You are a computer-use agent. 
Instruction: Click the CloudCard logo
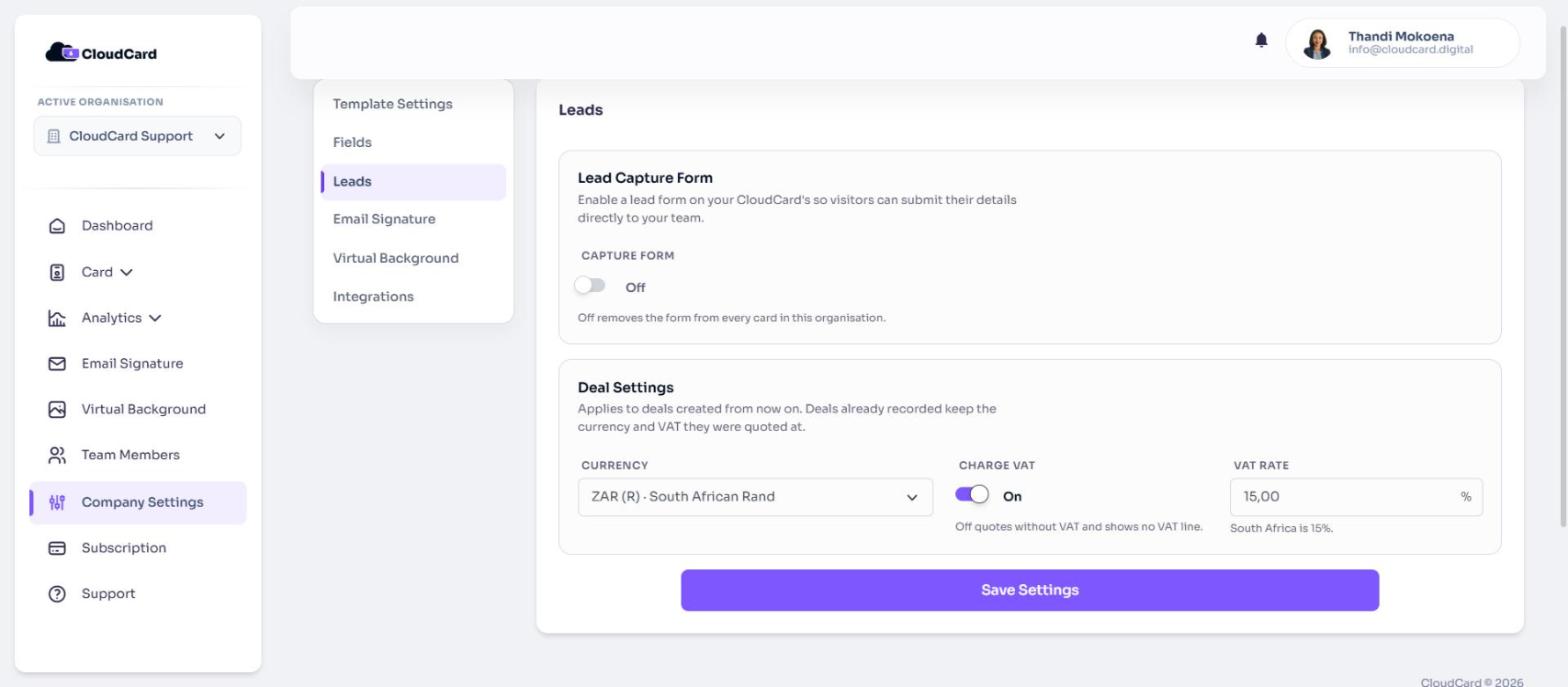101,53
